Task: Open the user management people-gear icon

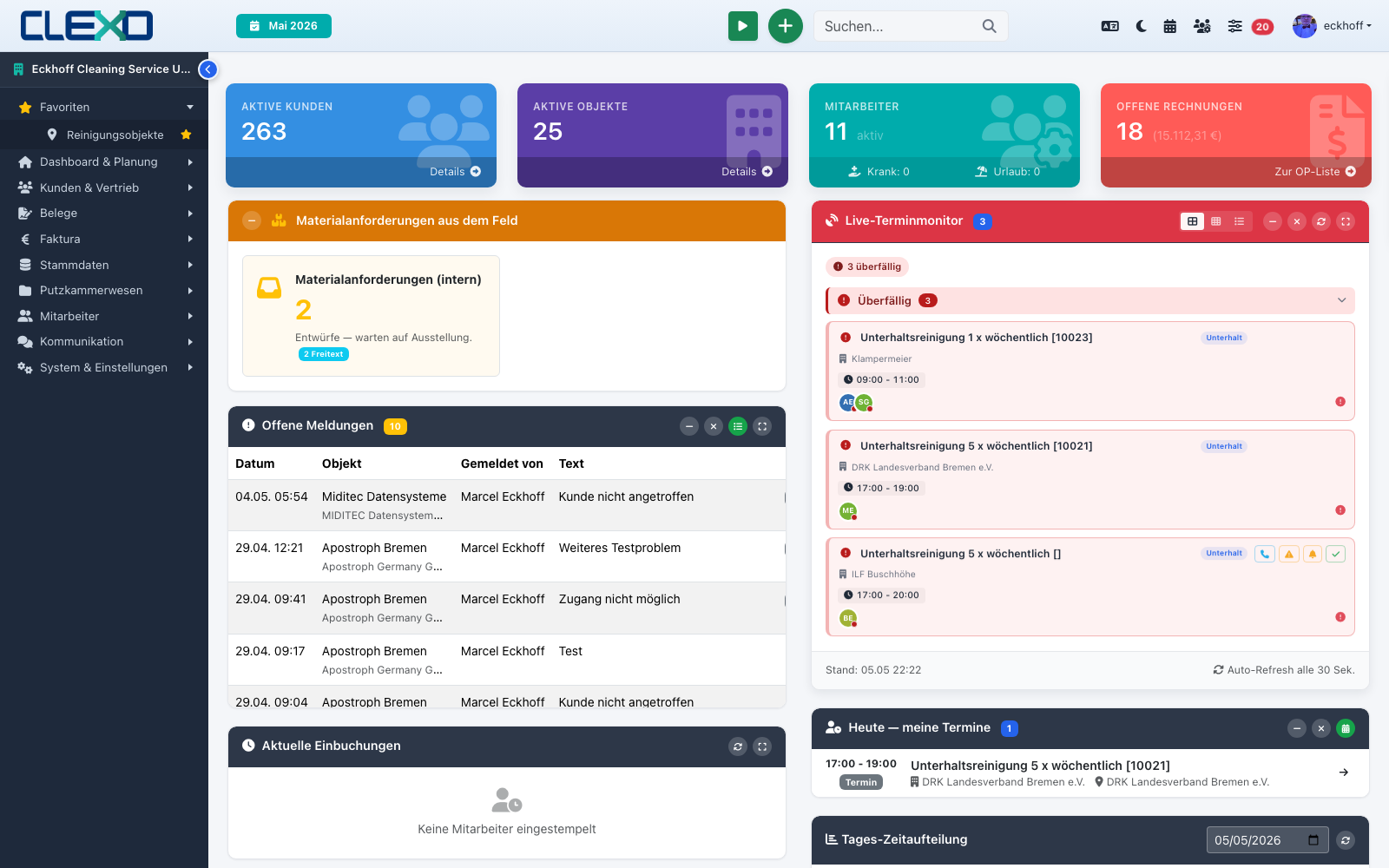Action: coord(1202,26)
